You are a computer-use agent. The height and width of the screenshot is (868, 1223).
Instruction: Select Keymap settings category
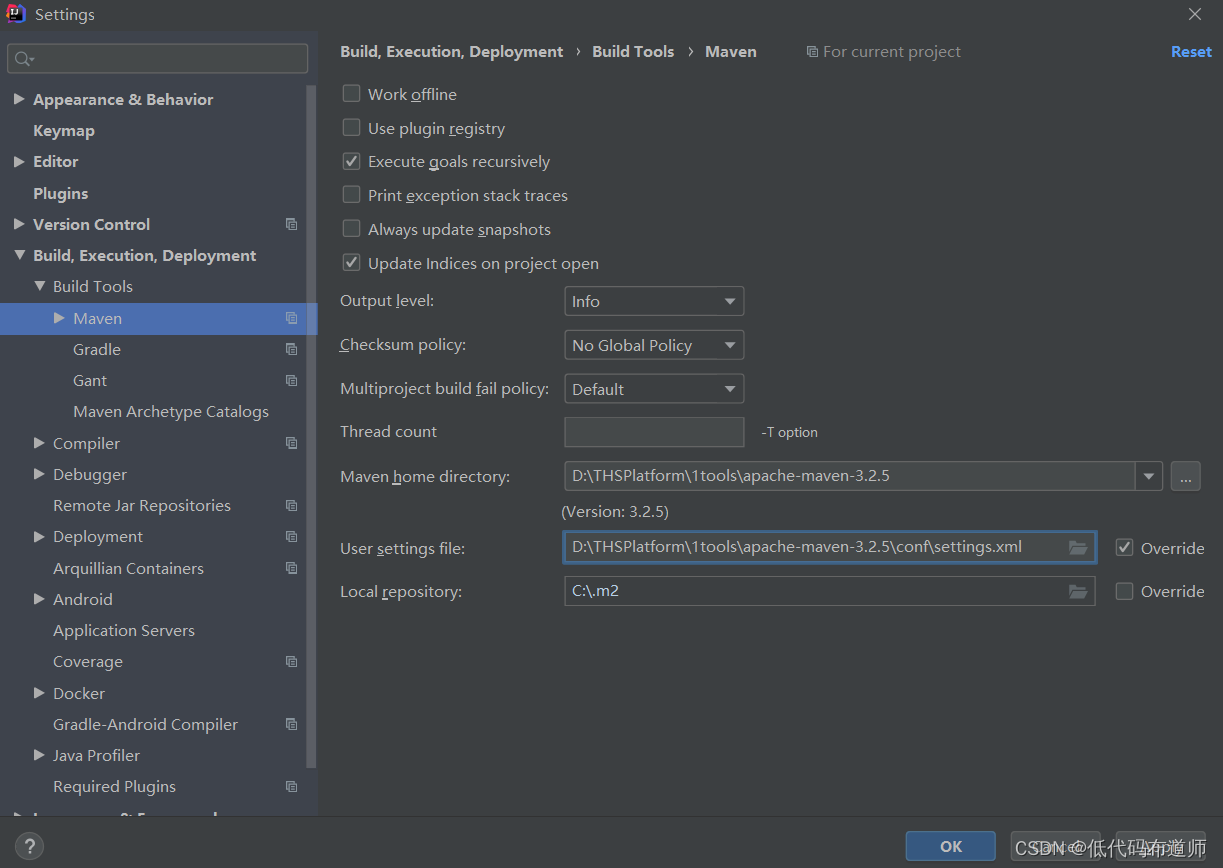coord(64,130)
